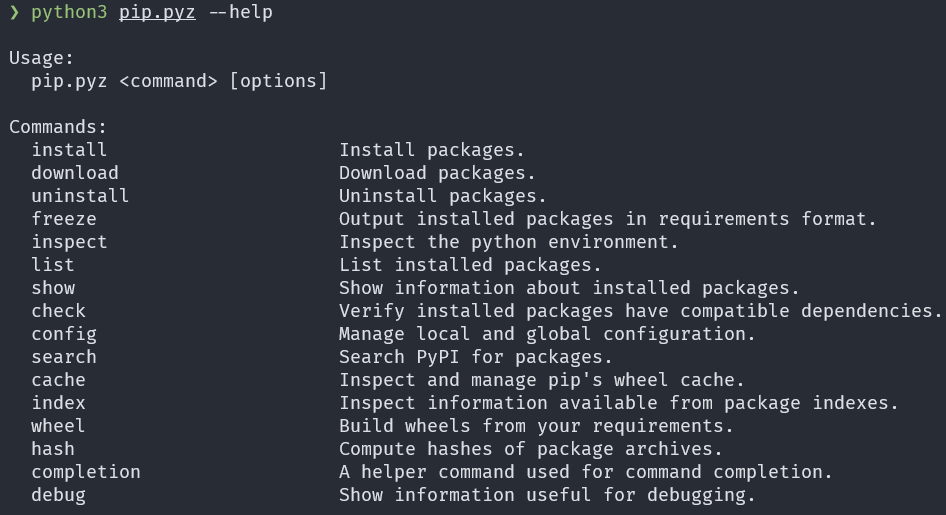Click the "inspect" command name in left column
Screen dimensions: 946x515
point(69,242)
